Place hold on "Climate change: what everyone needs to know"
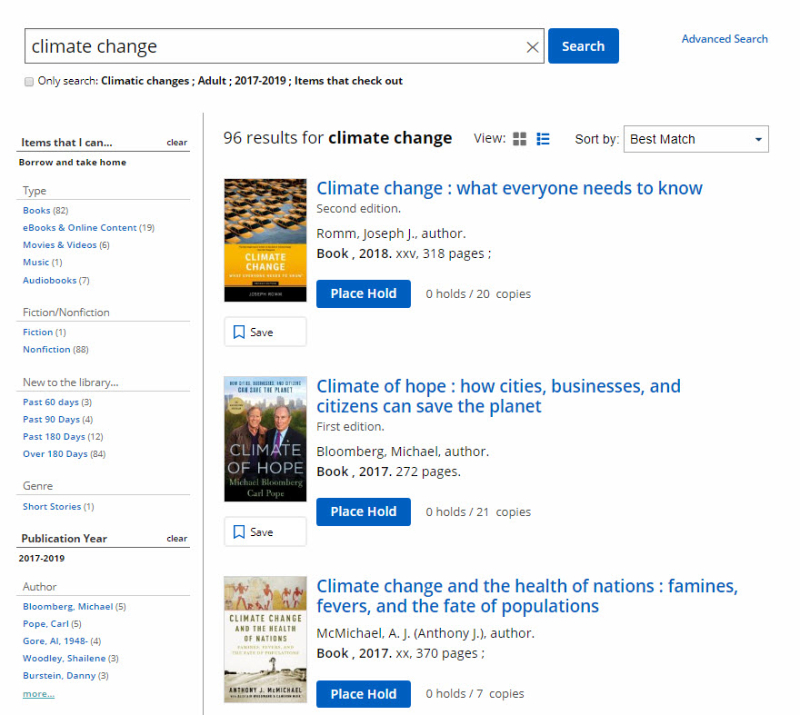800x715 pixels. (363, 293)
